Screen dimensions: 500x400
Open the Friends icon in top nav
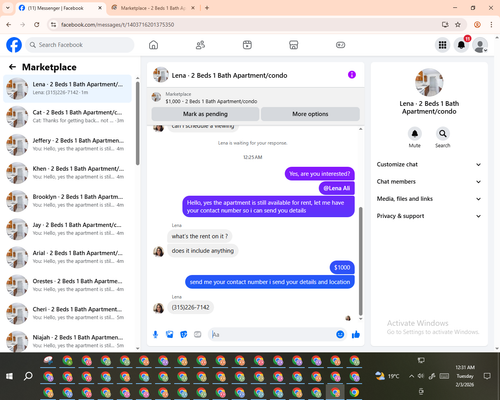tap(200, 45)
